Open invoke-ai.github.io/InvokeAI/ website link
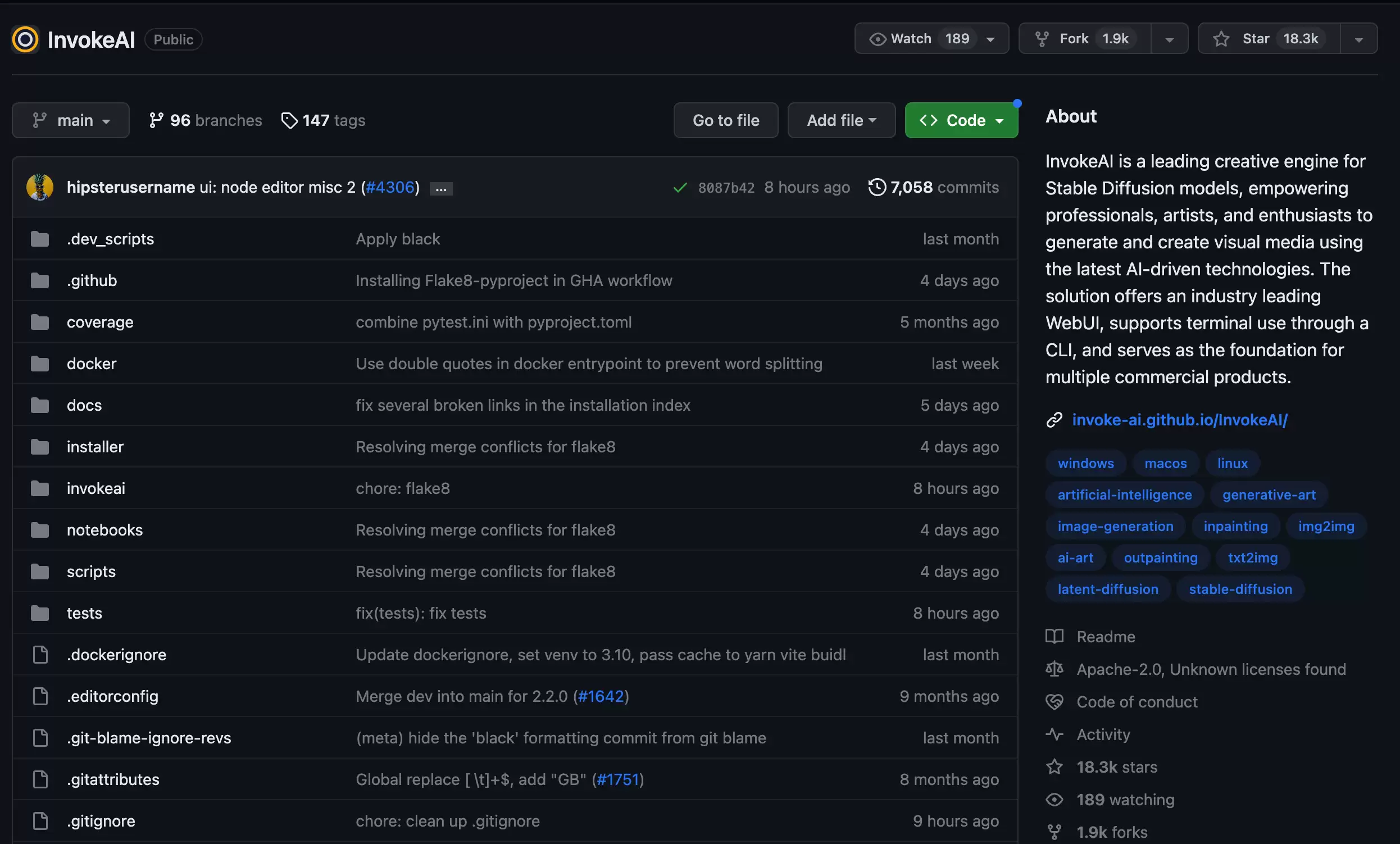The width and height of the screenshot is (1400, 844). click(x=1180, y=419)
